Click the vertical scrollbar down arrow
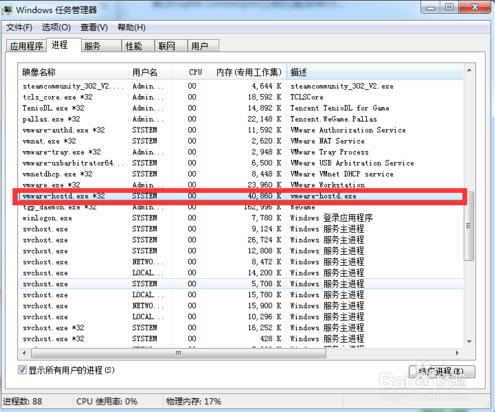495x412 pixels. [469, 341]
